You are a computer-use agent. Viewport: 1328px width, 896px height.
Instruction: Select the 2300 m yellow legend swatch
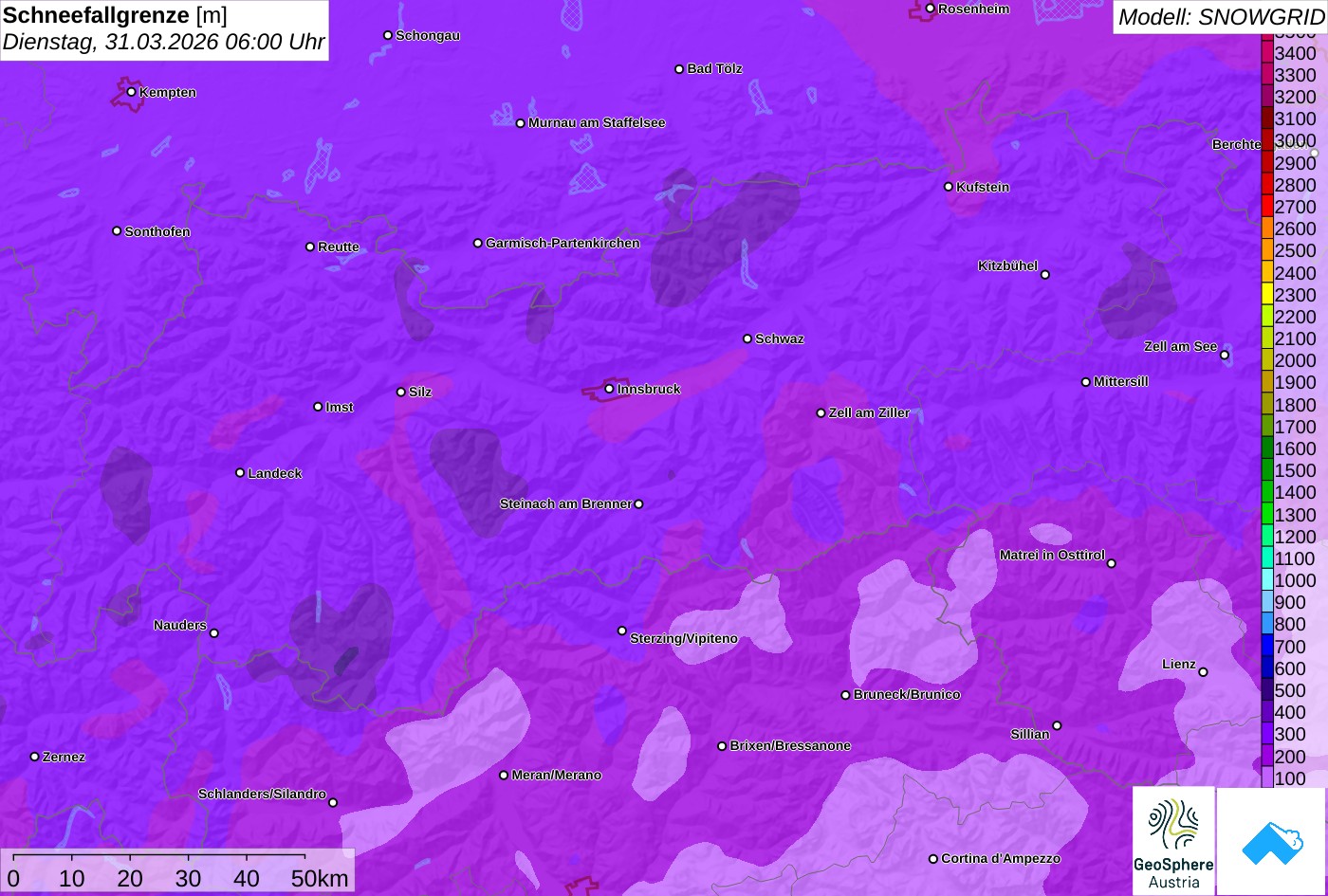coord(1267,295)
